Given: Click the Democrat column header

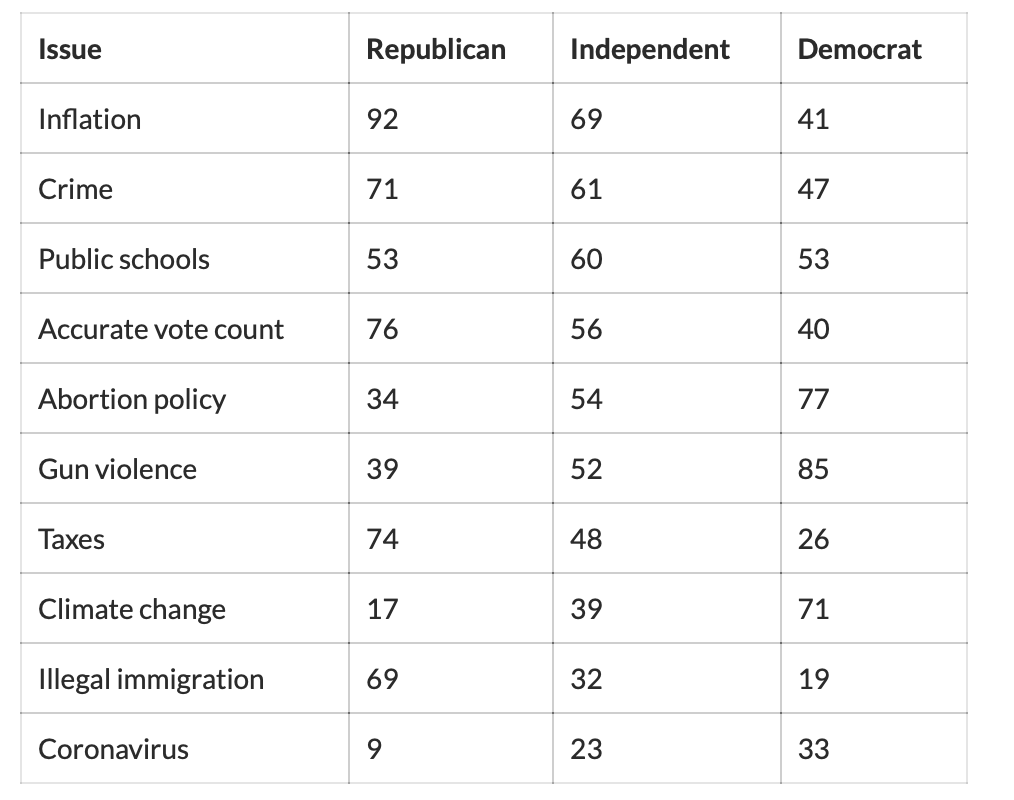Looking at the screenshot, I should 860,49.
